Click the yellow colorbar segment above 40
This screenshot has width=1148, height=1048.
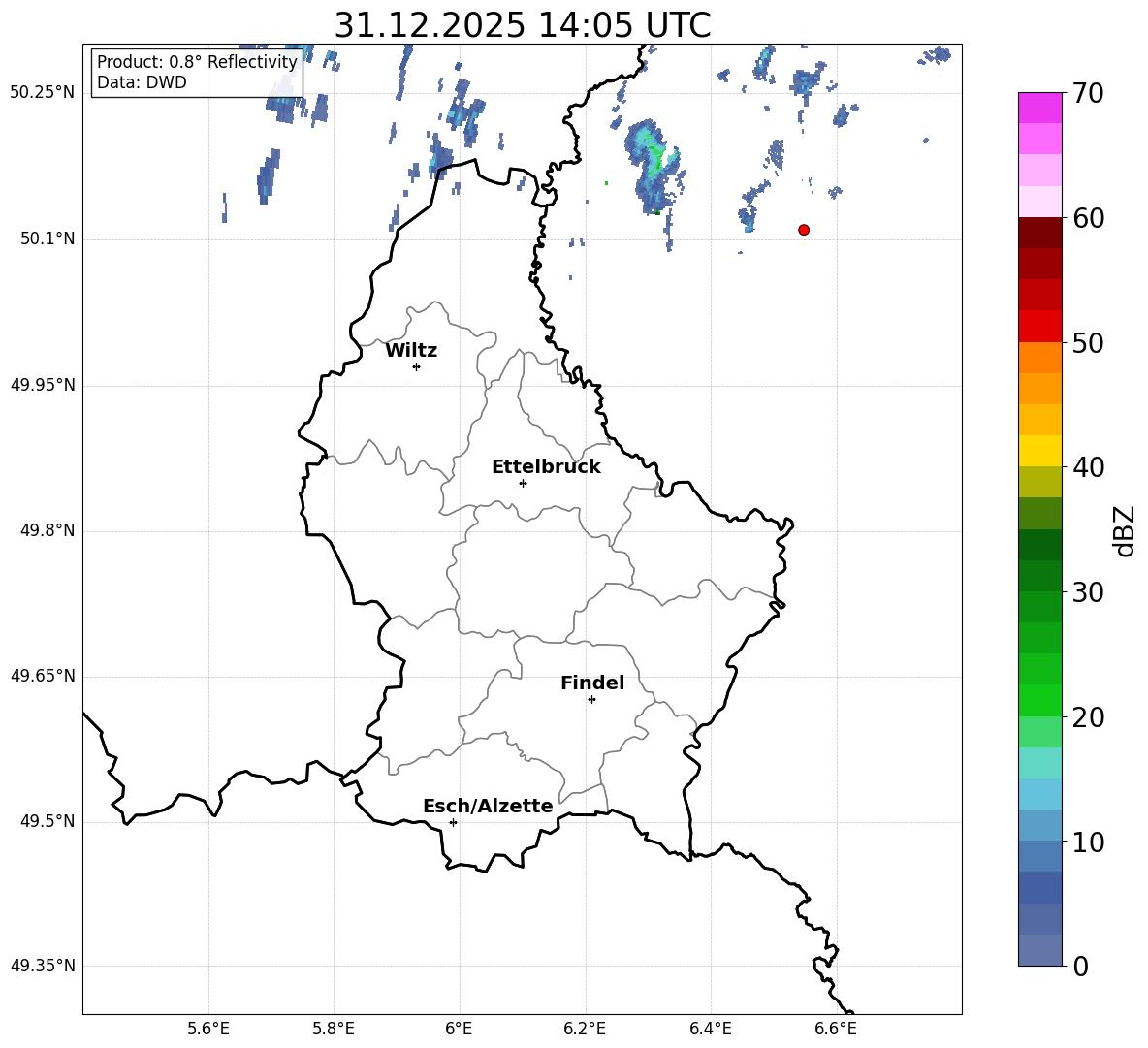[1040, 451]
